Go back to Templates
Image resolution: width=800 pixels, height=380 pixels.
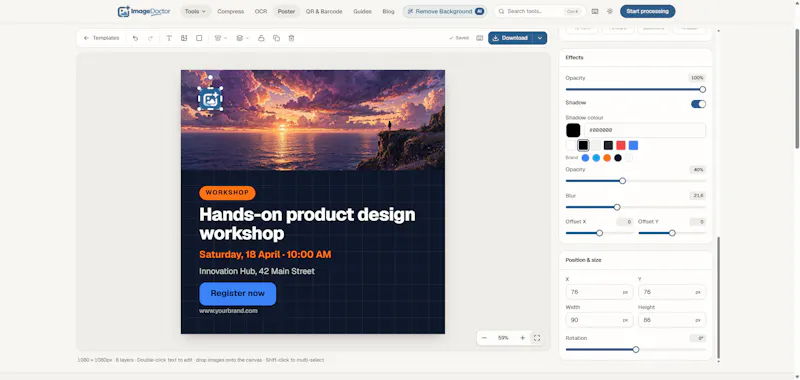coord(102,38)
